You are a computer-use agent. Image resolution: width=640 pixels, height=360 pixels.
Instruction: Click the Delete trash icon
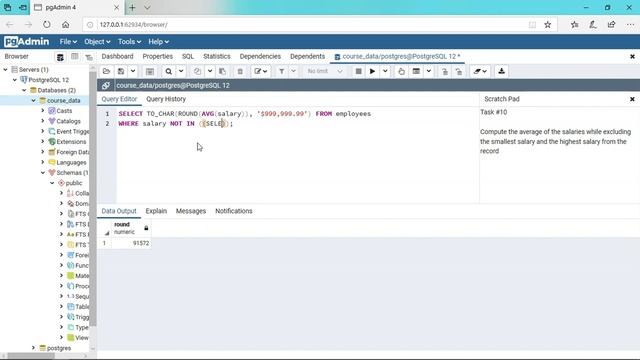click(240, 71)
